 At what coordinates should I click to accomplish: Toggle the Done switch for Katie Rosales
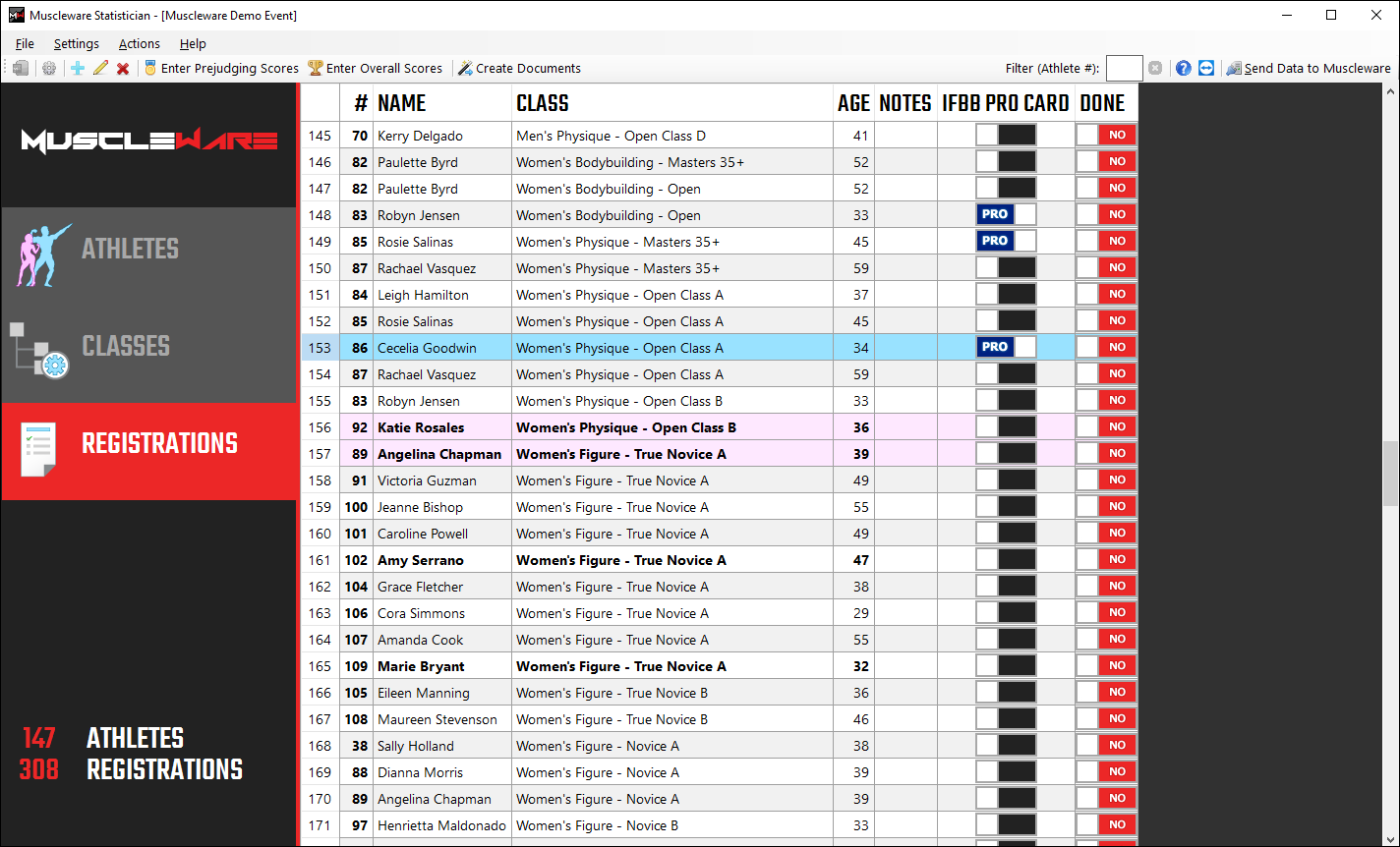1106,427
